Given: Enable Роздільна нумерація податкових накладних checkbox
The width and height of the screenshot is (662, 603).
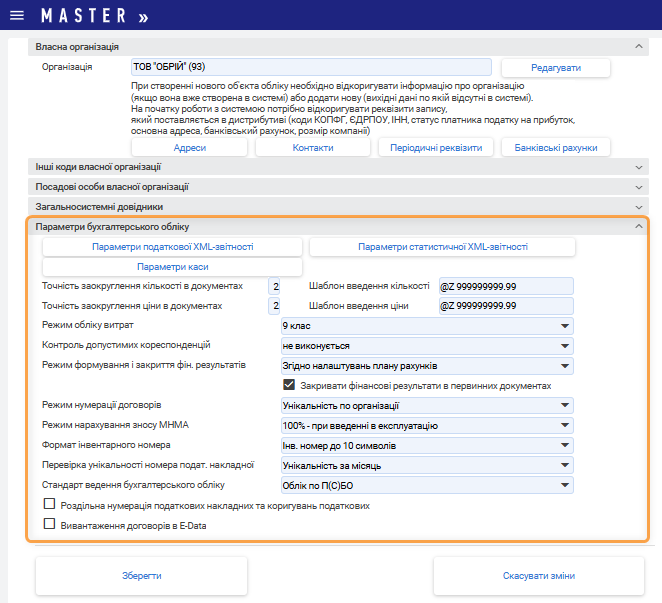Looking at the screenshot, I should coord(49,505).
